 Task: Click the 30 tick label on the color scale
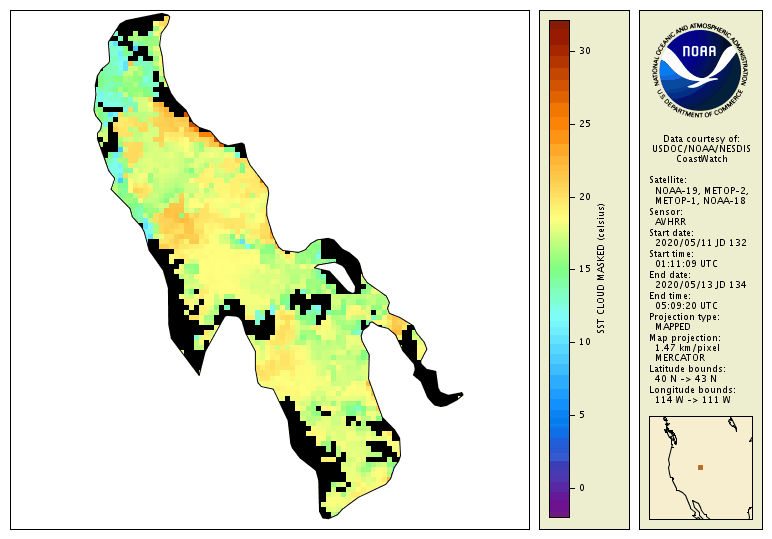click(585, 51)
